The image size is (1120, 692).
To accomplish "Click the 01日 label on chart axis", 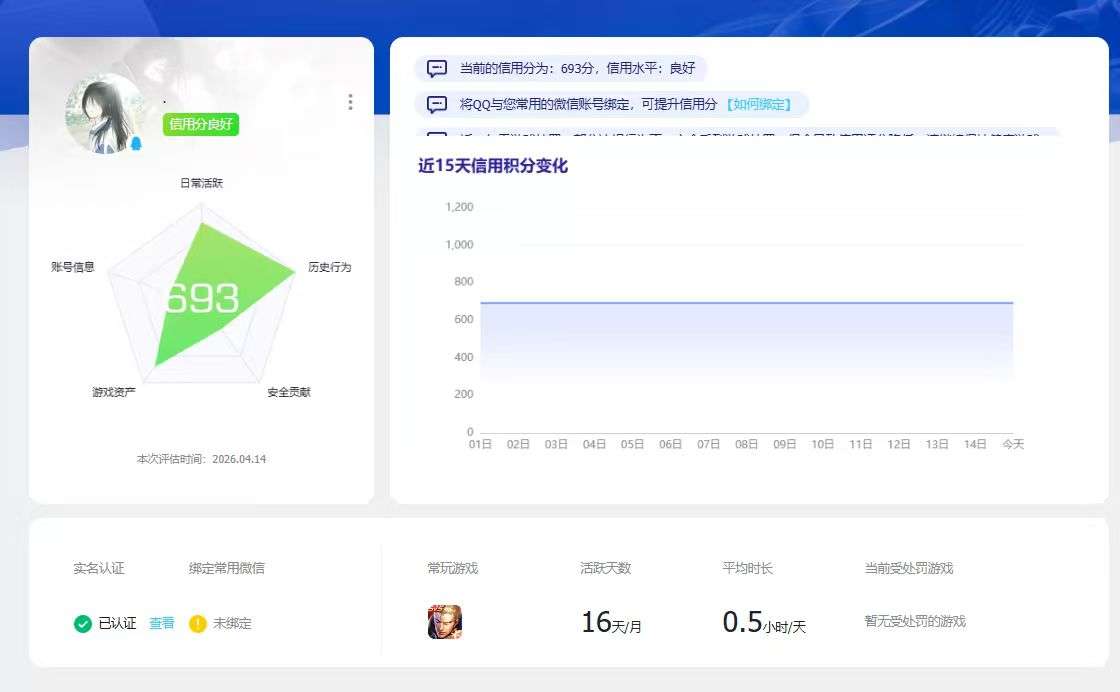I will 480,444.
